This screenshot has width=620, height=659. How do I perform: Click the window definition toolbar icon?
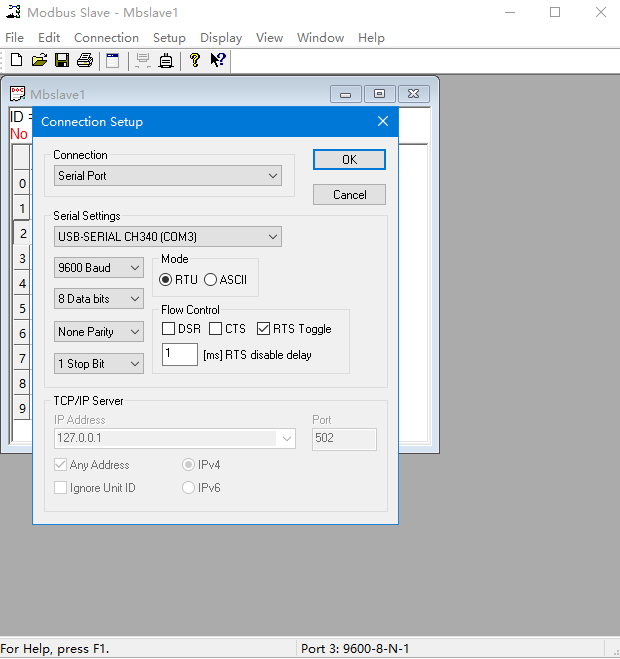click(x=113, y=61)
